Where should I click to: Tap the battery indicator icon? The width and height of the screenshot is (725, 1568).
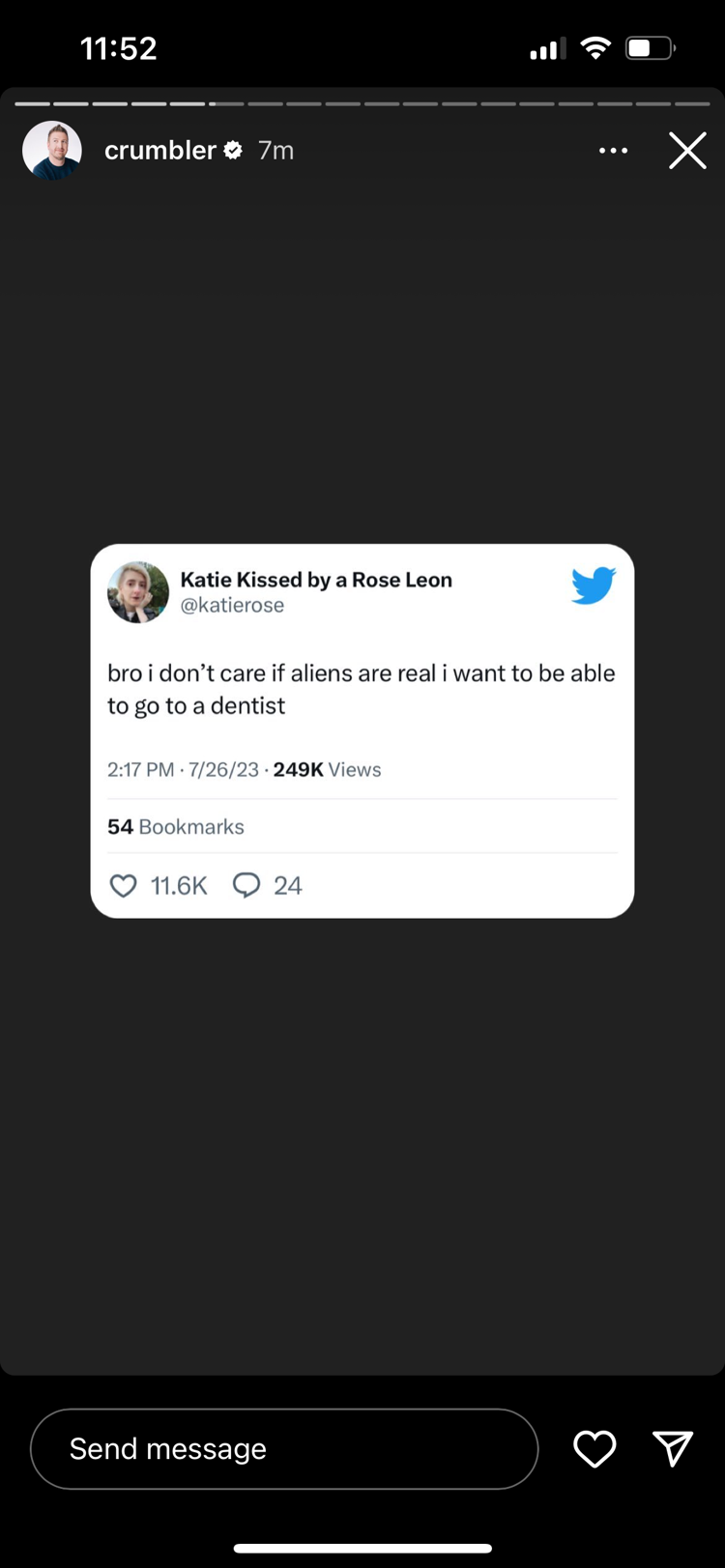click(650, 47)
